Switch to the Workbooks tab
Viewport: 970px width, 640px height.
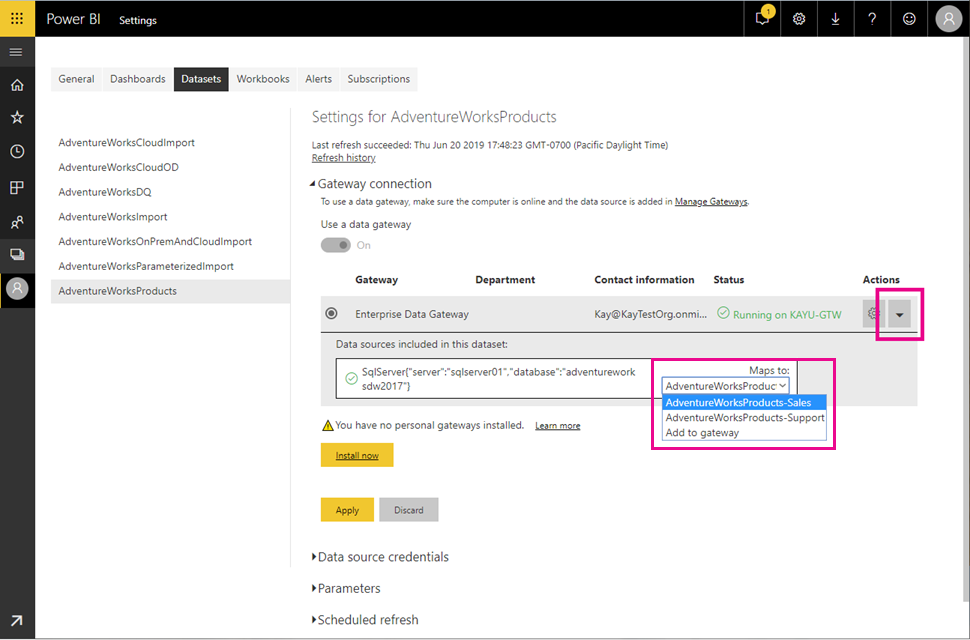(263, 79)
